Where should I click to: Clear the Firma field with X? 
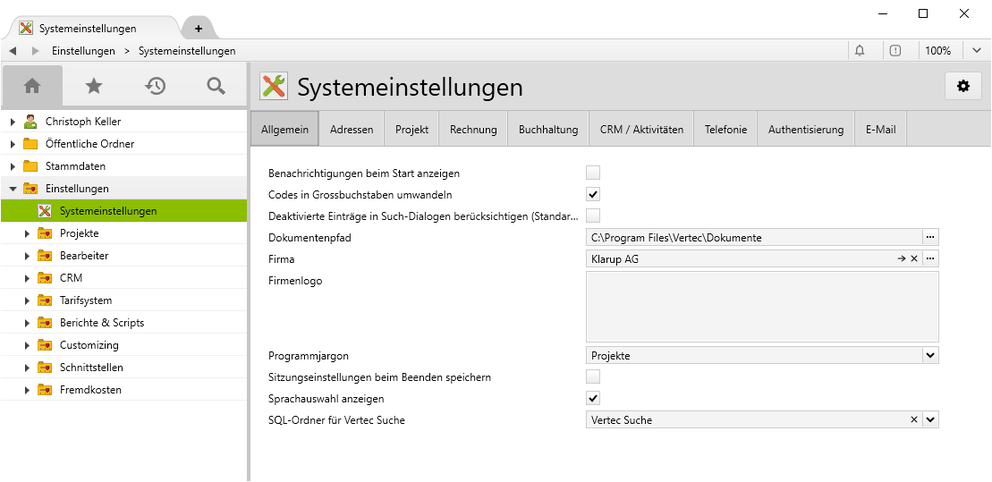point(914,259)
